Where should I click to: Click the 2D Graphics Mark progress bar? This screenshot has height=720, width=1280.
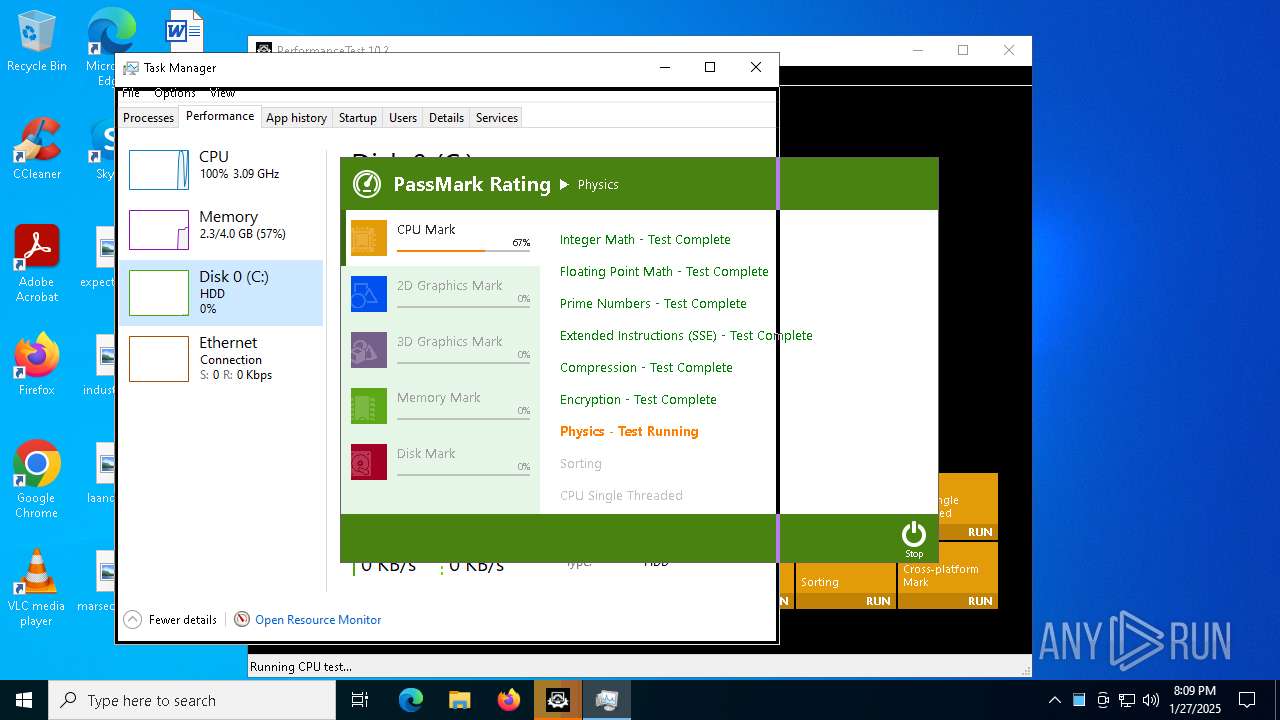tap(463, 306)
